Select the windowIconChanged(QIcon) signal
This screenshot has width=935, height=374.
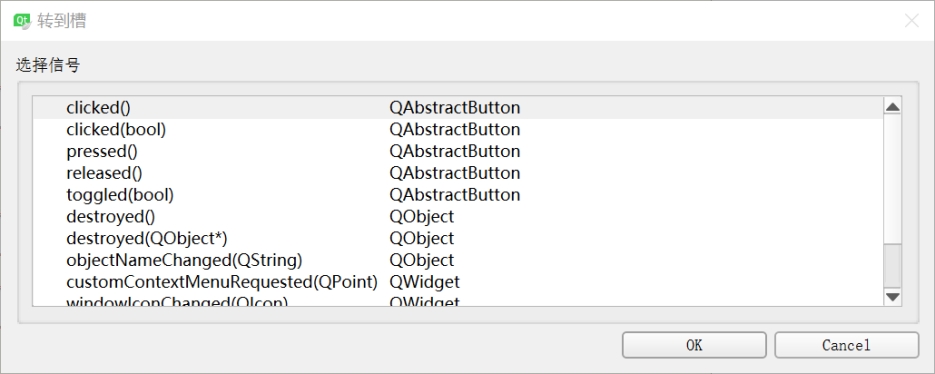tap(458, 300)
